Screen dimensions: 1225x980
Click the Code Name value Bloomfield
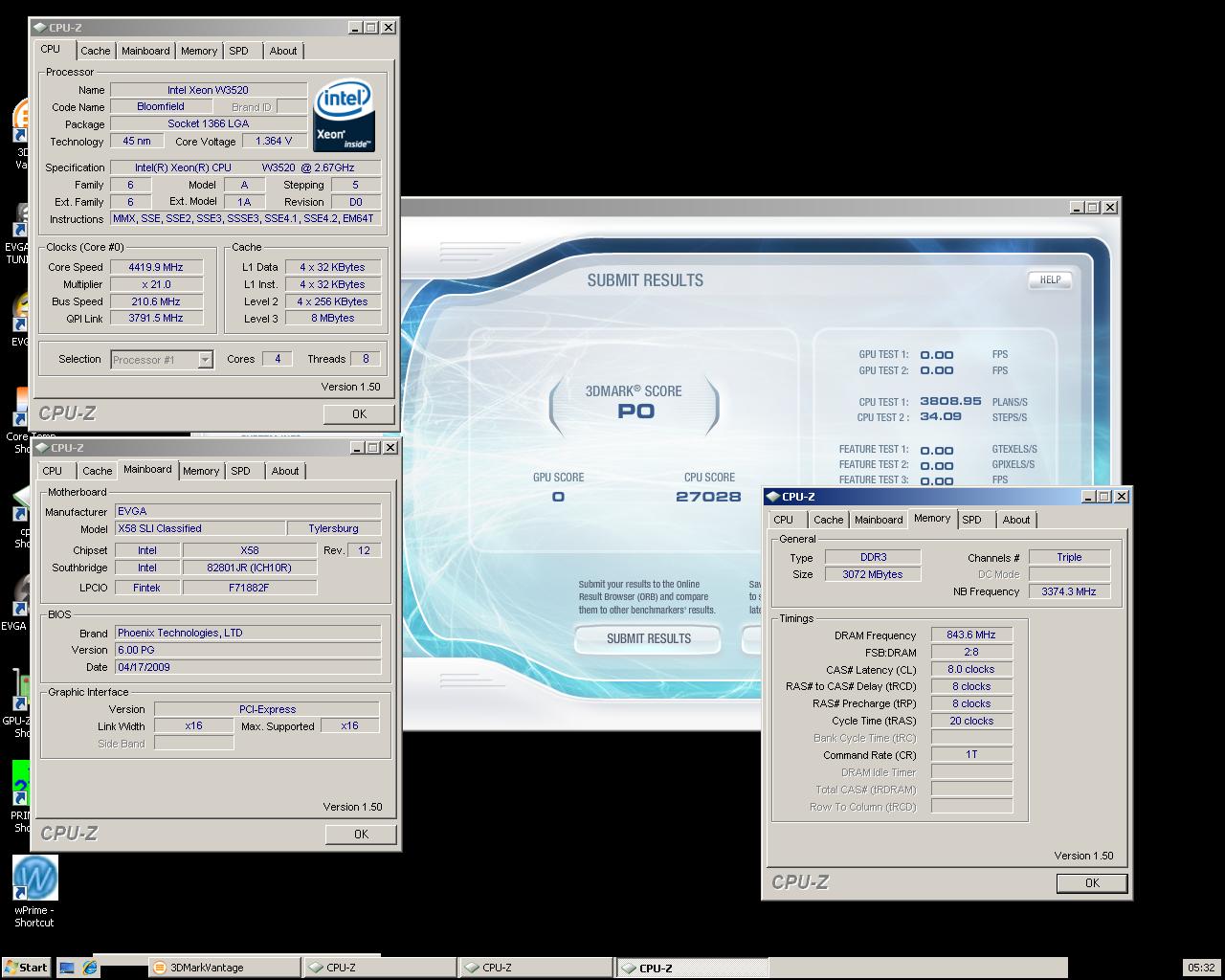pyautogui.click(x=161, y=107)
